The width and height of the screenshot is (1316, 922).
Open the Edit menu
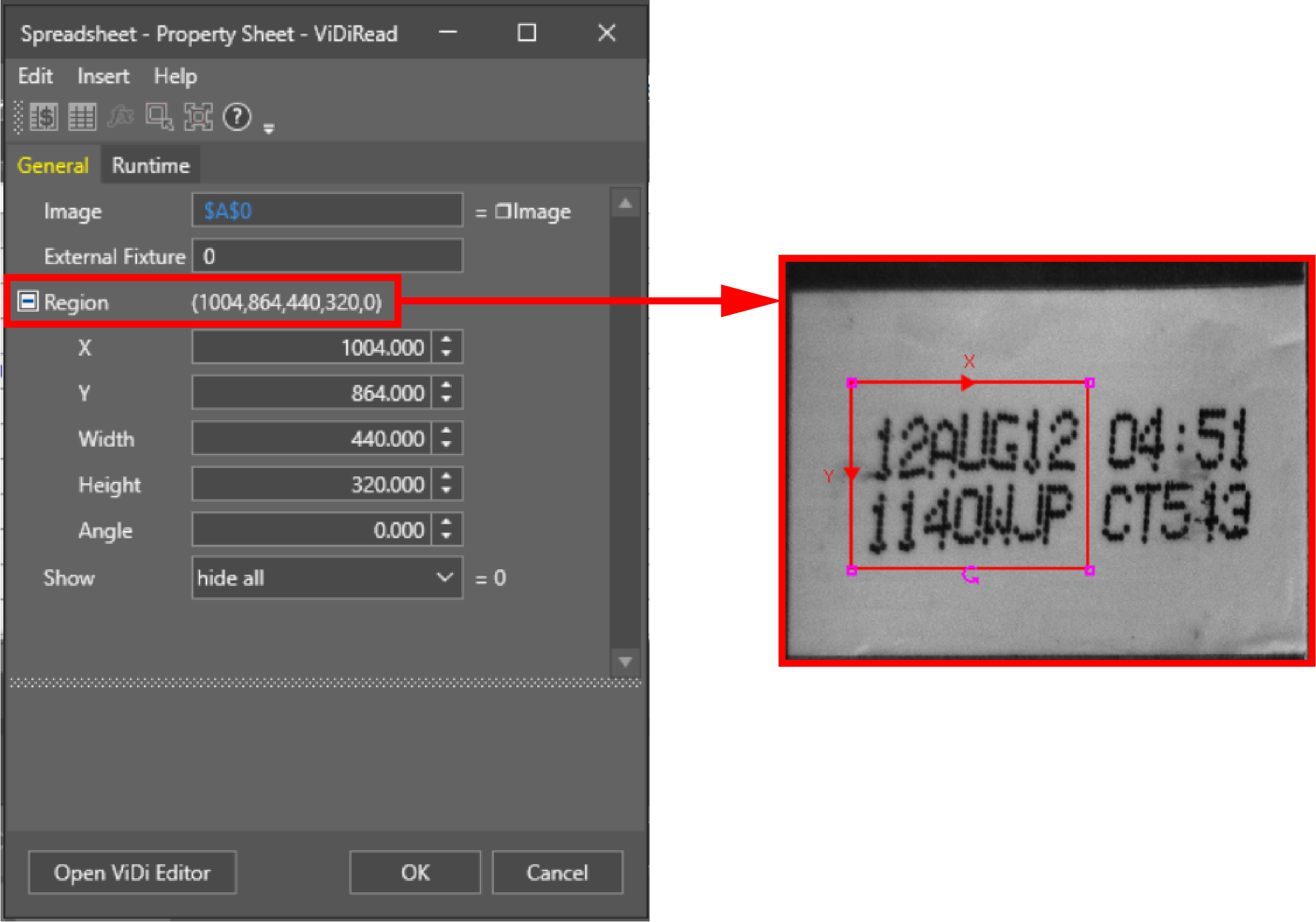pyautogui.click(x=35, y=76)
